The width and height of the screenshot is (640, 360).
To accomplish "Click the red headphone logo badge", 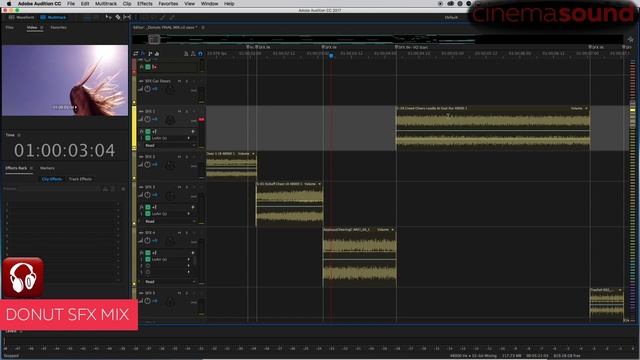I will pos(23,278).
